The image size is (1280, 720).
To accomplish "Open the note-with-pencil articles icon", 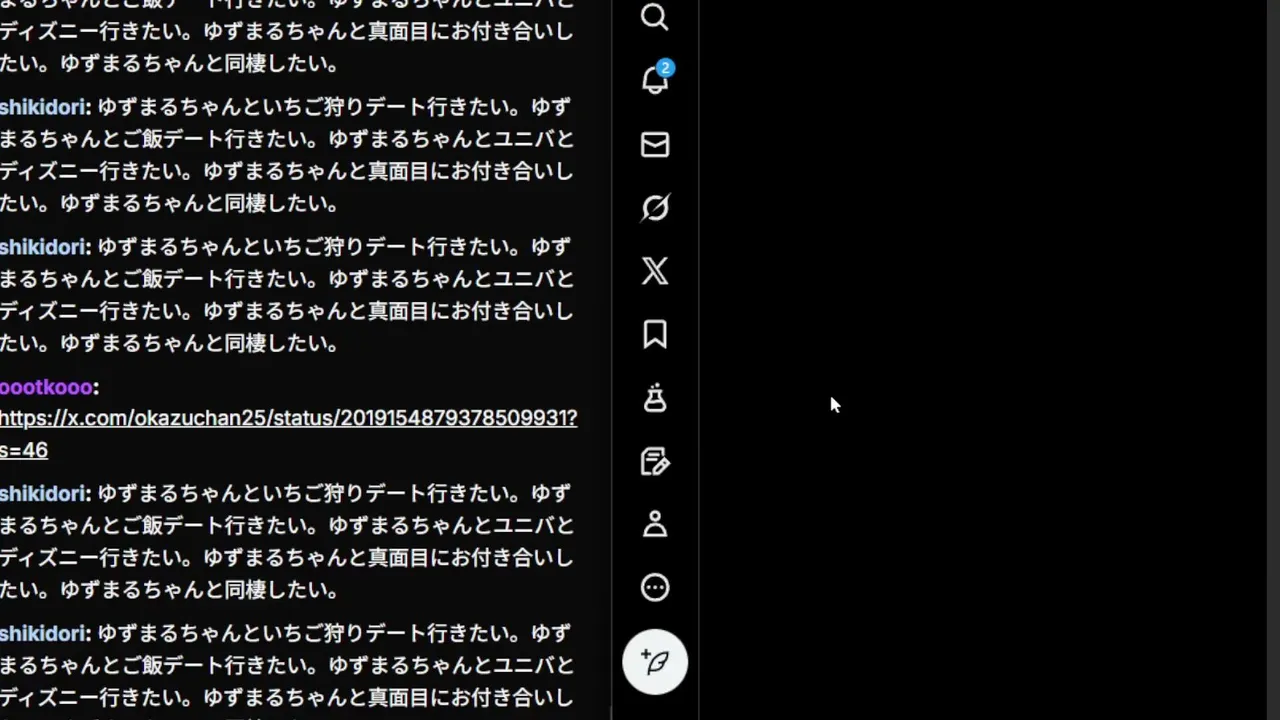I will 655,461.
